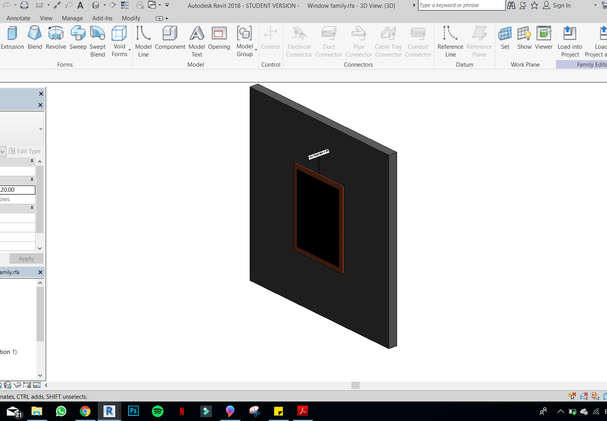Select the Model Text tool
This screenshot has height=421, width=607.
pyautogui.click(x=197, y=41)
